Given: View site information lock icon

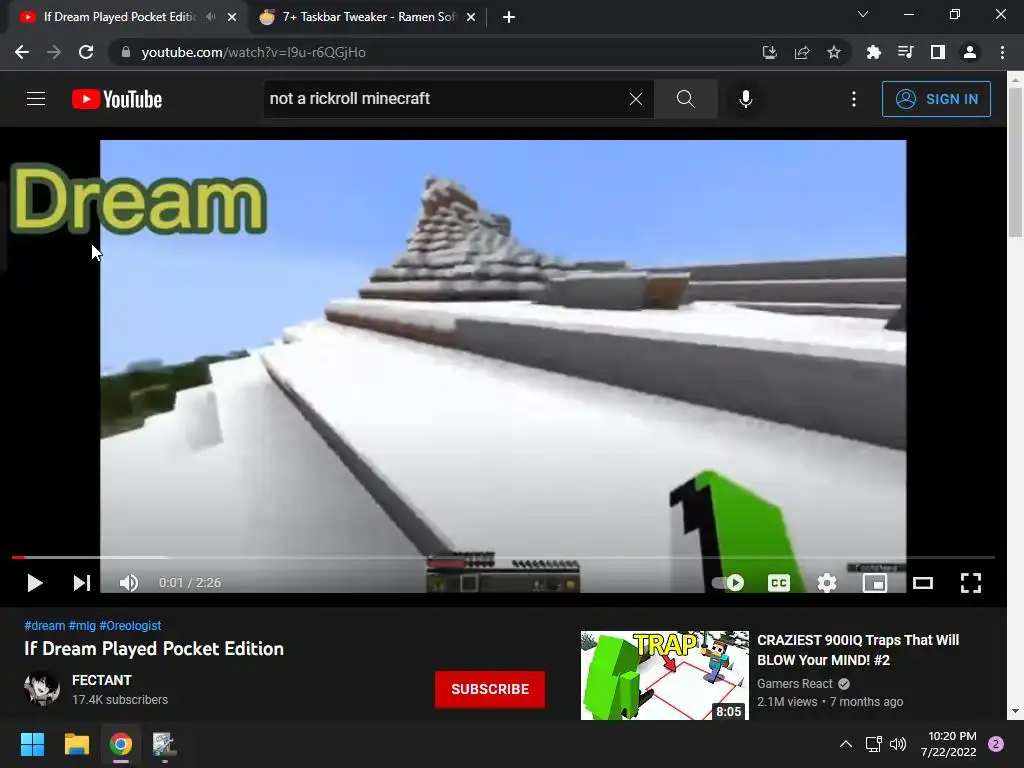Looking at the screenshot, I should 126,52.
